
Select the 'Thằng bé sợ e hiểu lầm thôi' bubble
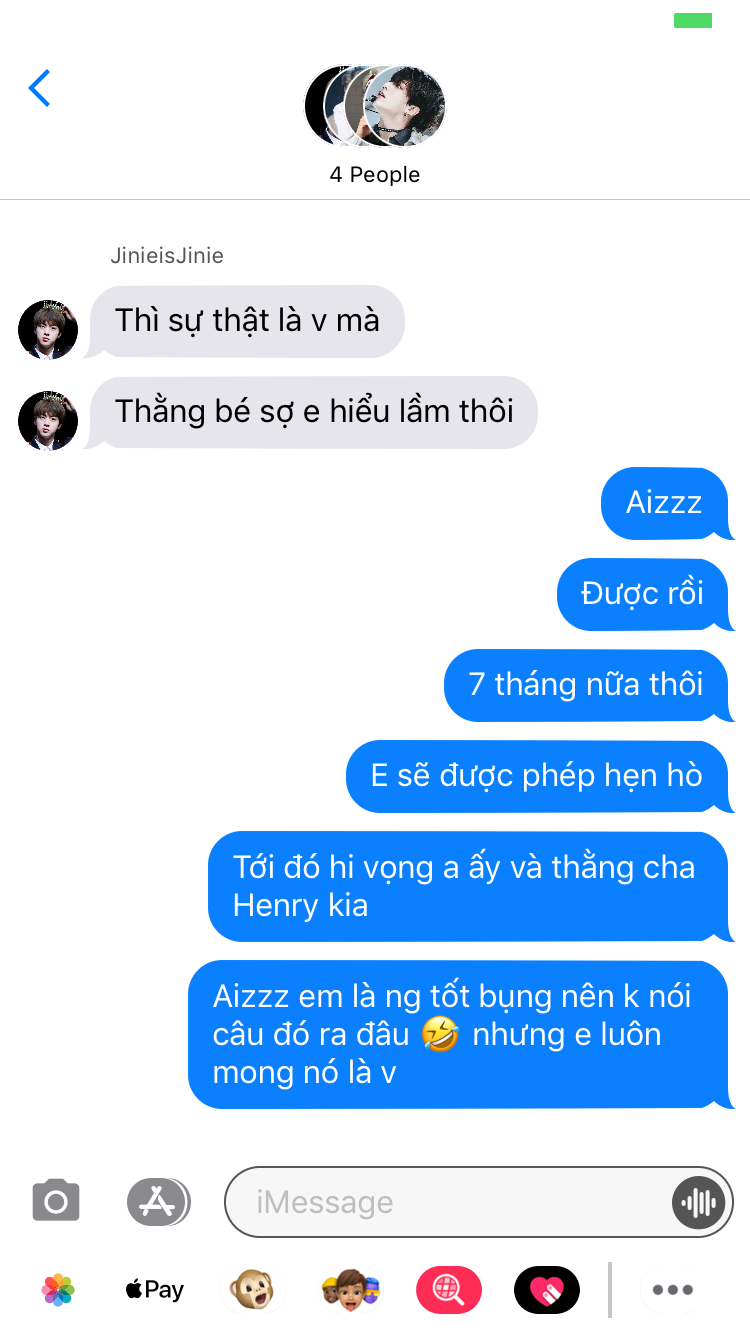coord(313,412)
